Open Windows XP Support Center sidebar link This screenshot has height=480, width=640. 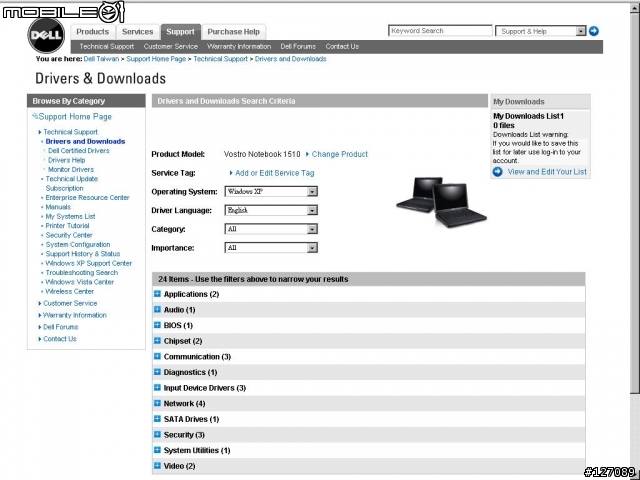89,263
